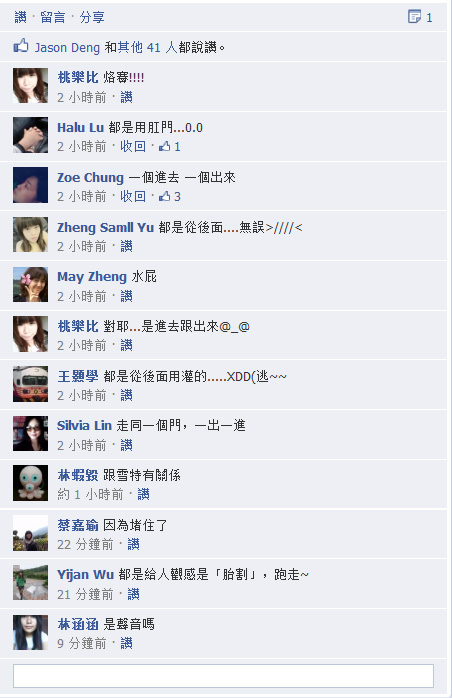Like Silvia Lin's comment
This screenshot has width=452, height=698.
tap(126, 445)
